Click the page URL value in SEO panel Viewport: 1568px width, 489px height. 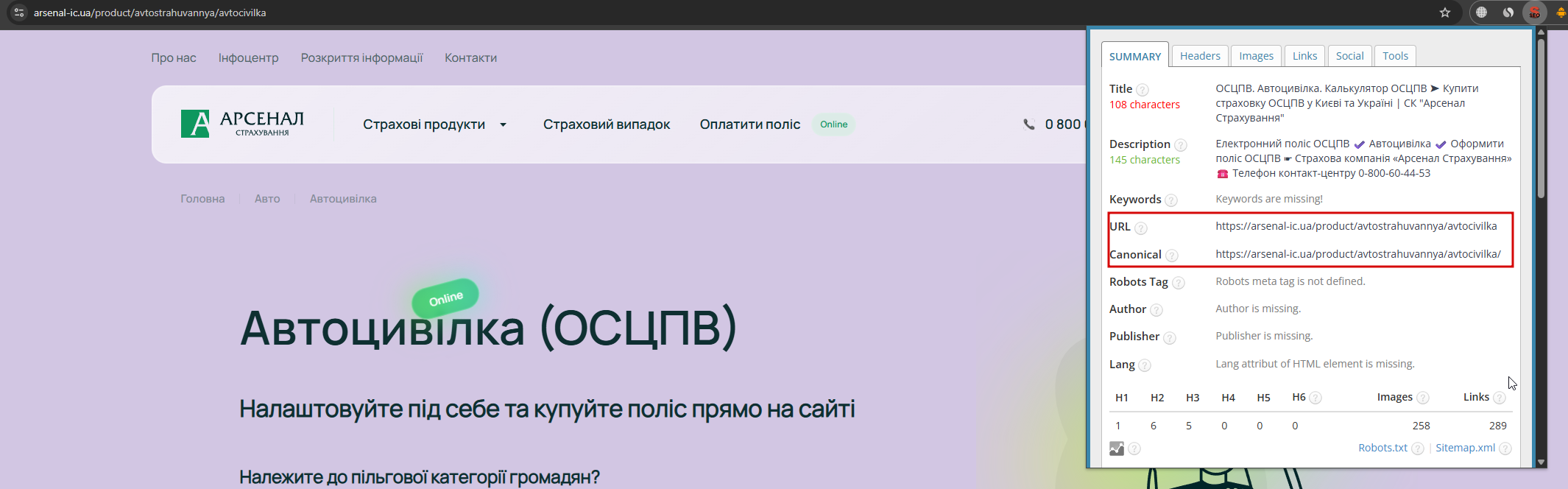(x=1356, y=226)
